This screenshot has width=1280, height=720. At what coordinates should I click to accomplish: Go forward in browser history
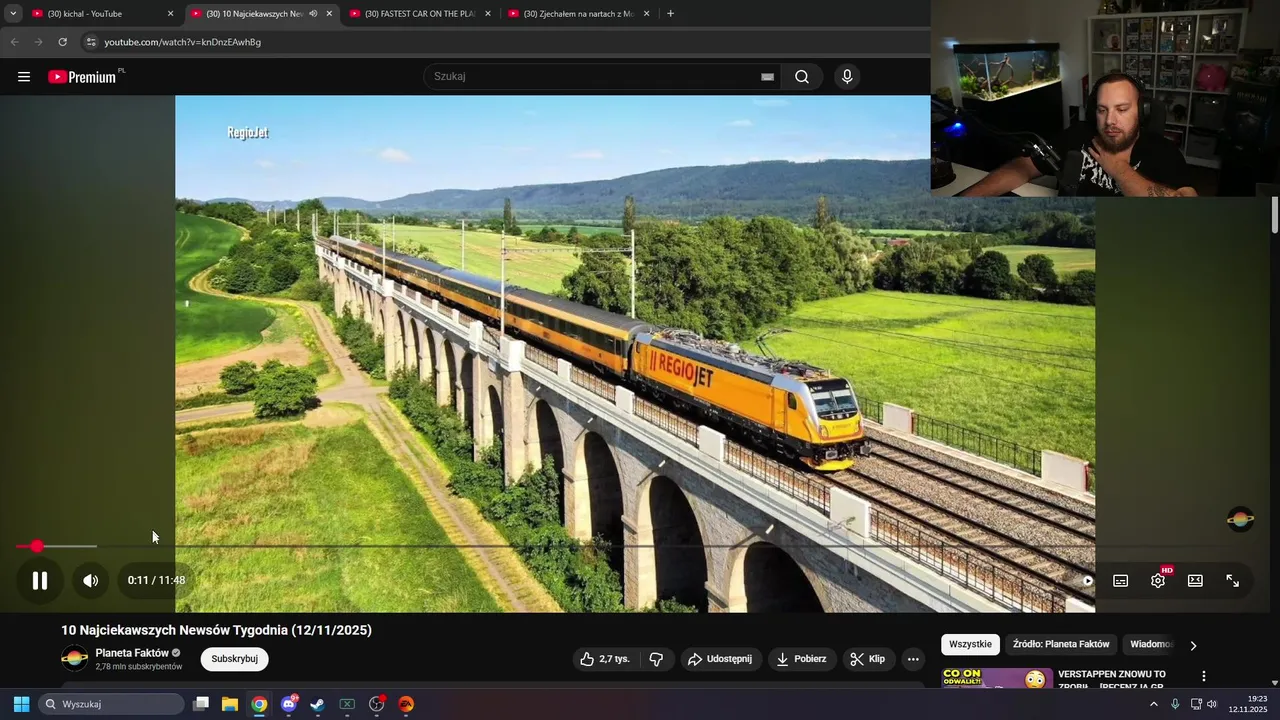[x=38, y=42]
